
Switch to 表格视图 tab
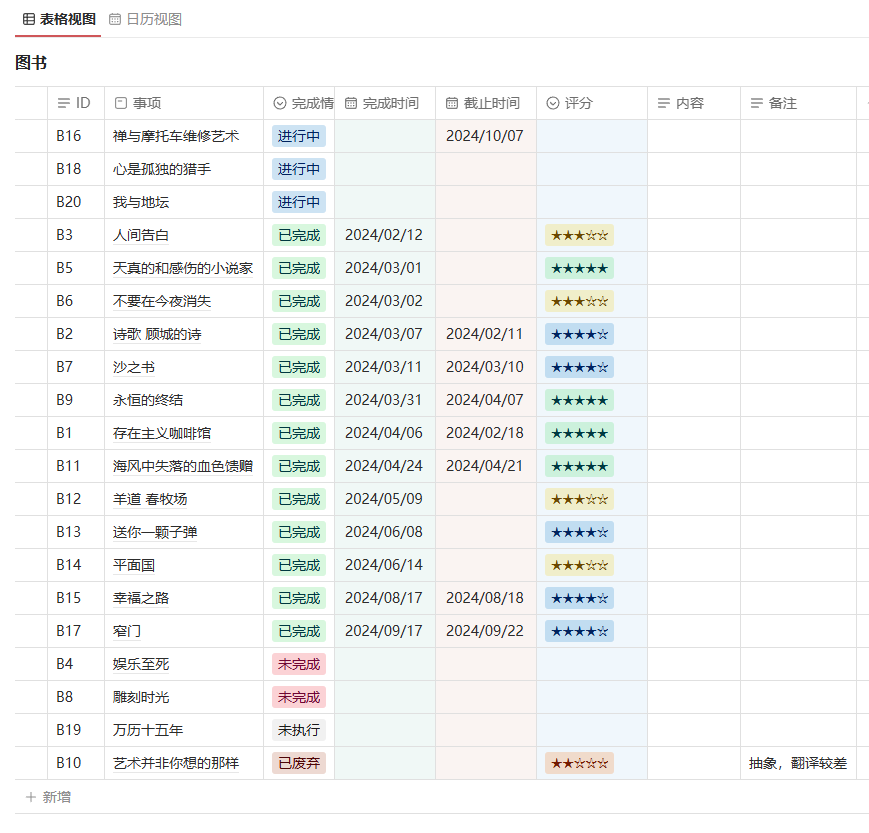click(x=59, y=19)
